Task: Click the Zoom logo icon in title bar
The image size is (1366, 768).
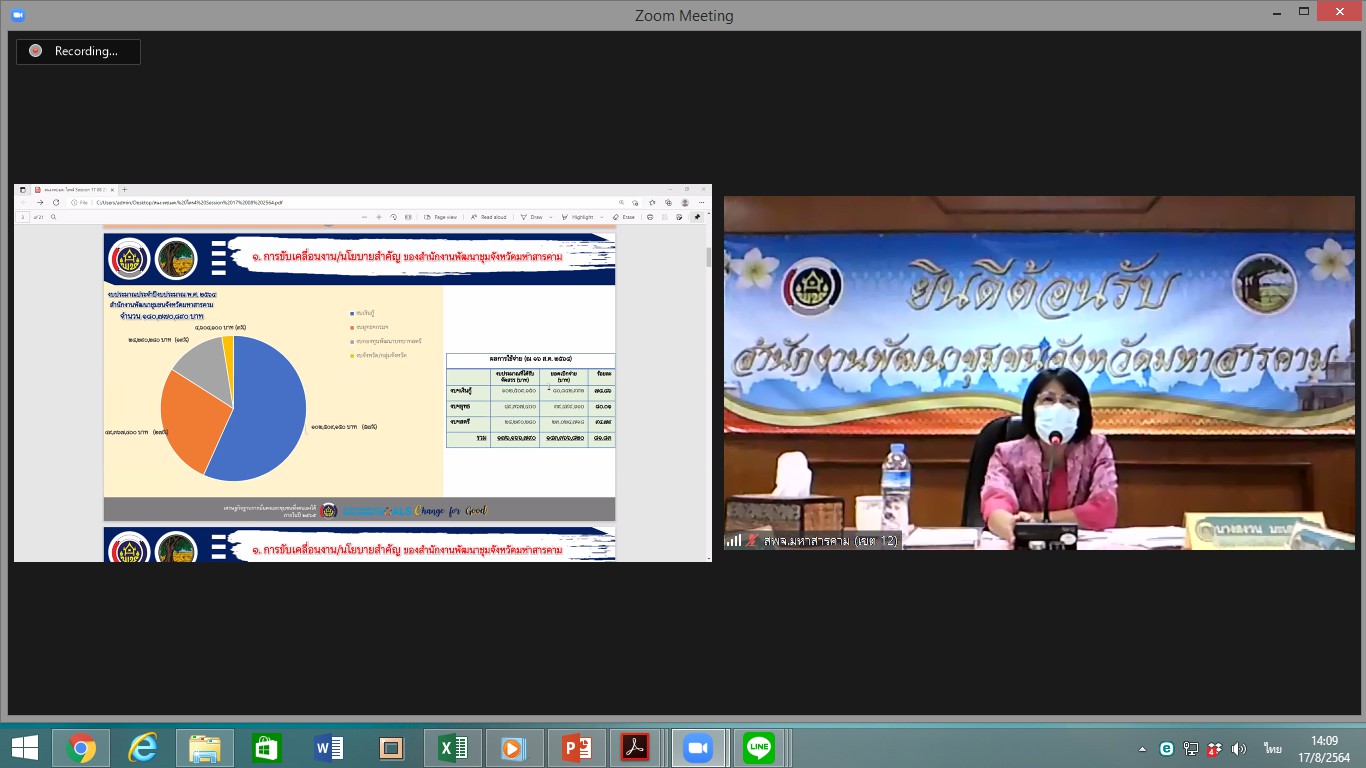Action: click(18, 15)
